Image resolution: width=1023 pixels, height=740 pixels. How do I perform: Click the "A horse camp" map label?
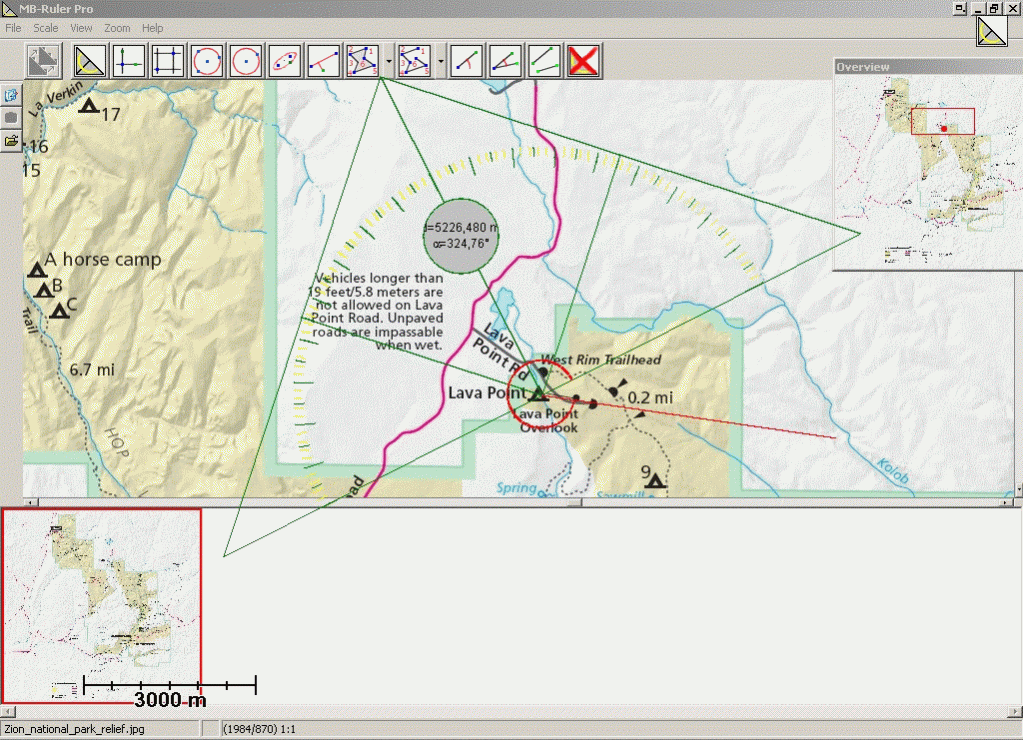(102, 260)
